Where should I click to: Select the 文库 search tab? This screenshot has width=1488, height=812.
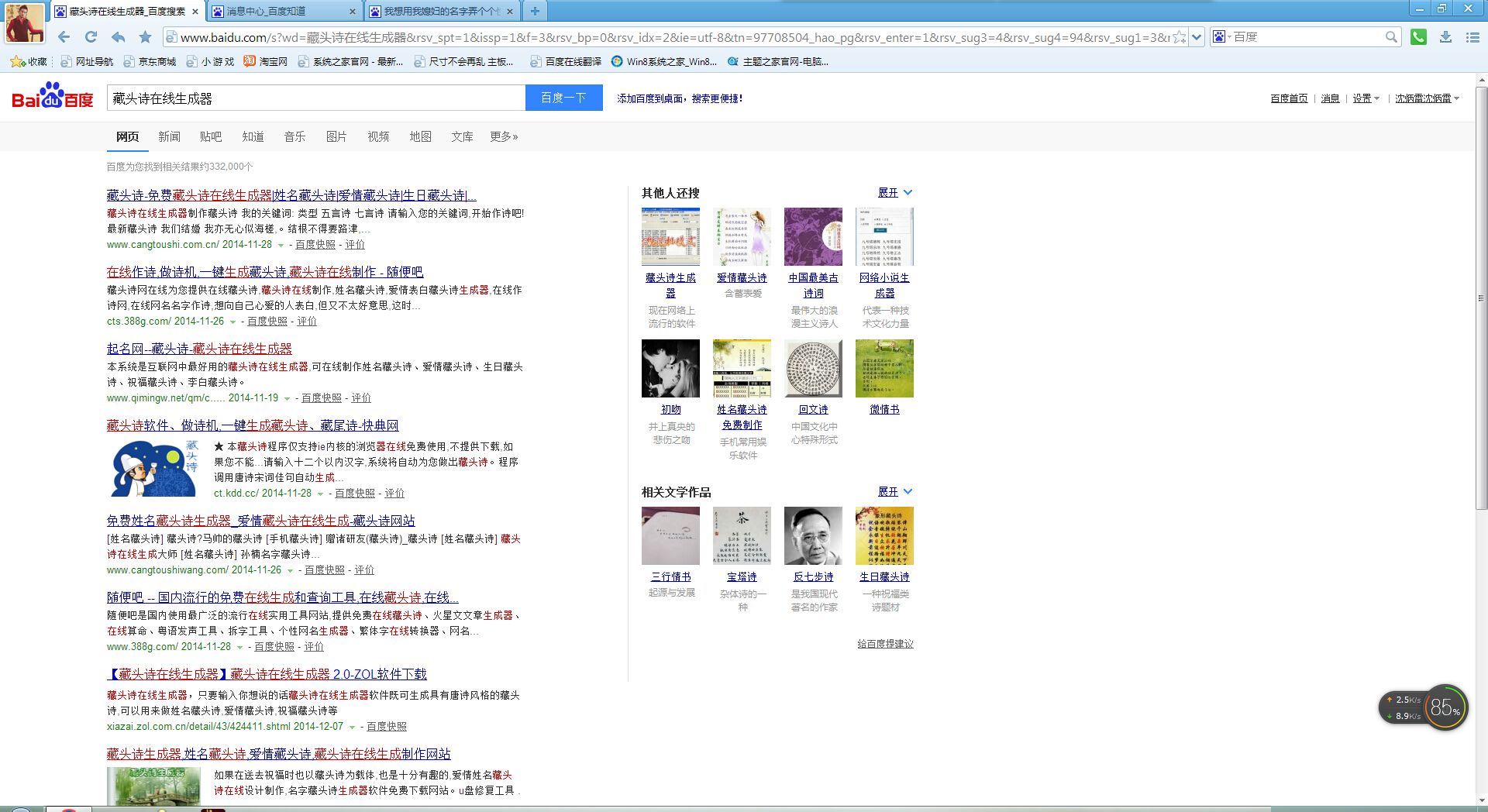coord(462,136)
